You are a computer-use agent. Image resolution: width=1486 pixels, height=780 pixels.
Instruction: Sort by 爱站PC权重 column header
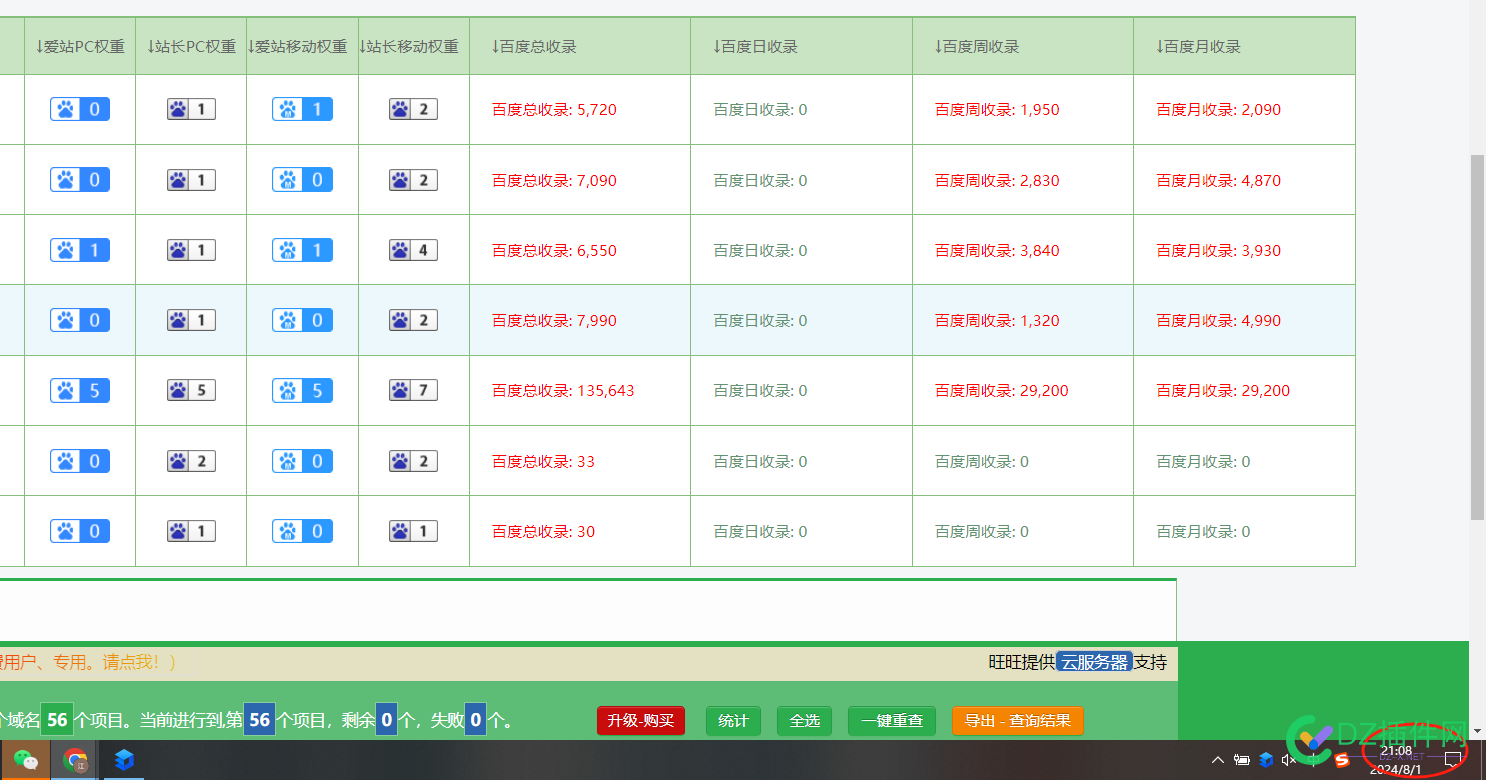click(80, 47)
